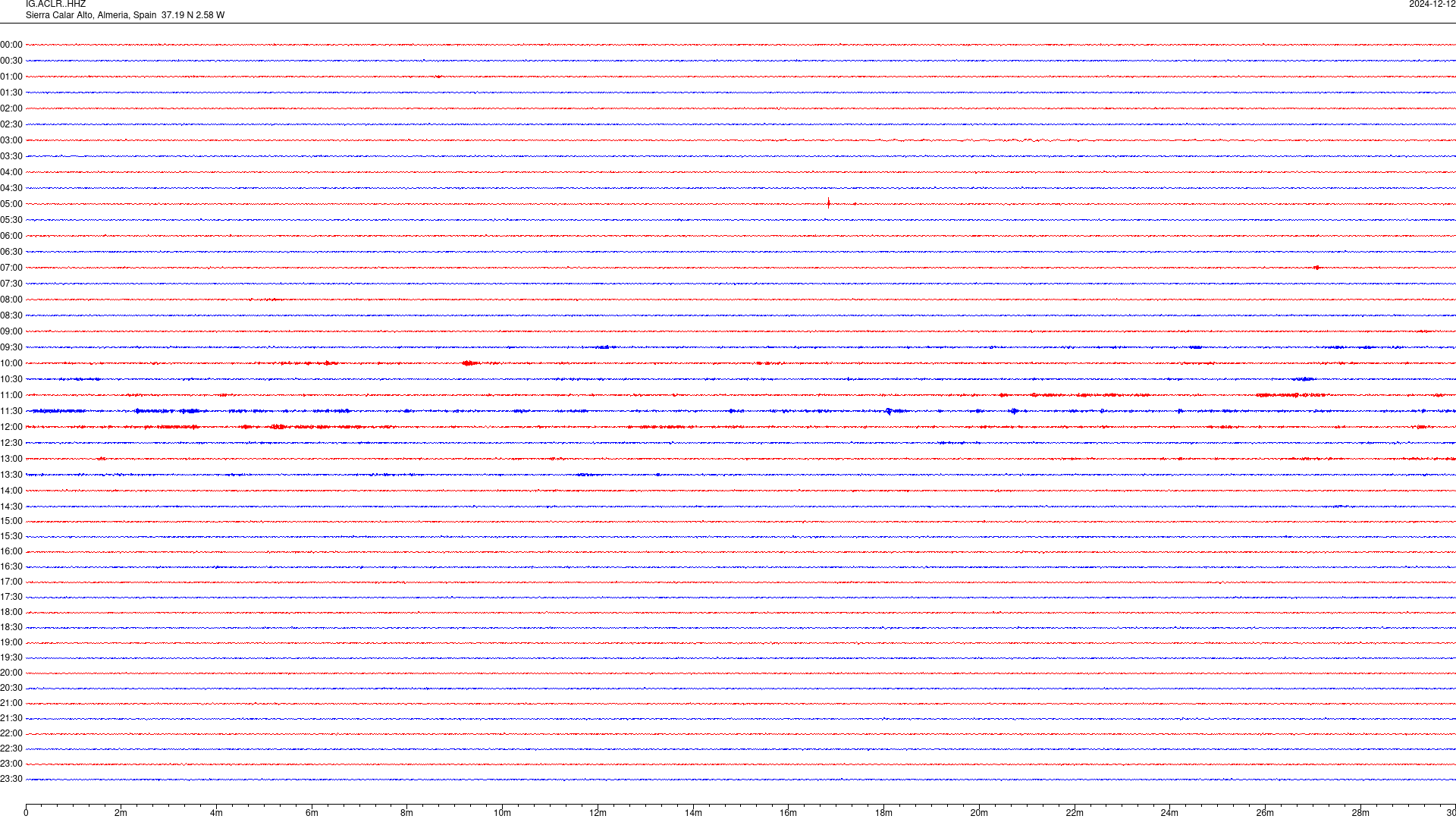Select the 13:00 time row label
1456x819 pixels.
pos(11,459)
